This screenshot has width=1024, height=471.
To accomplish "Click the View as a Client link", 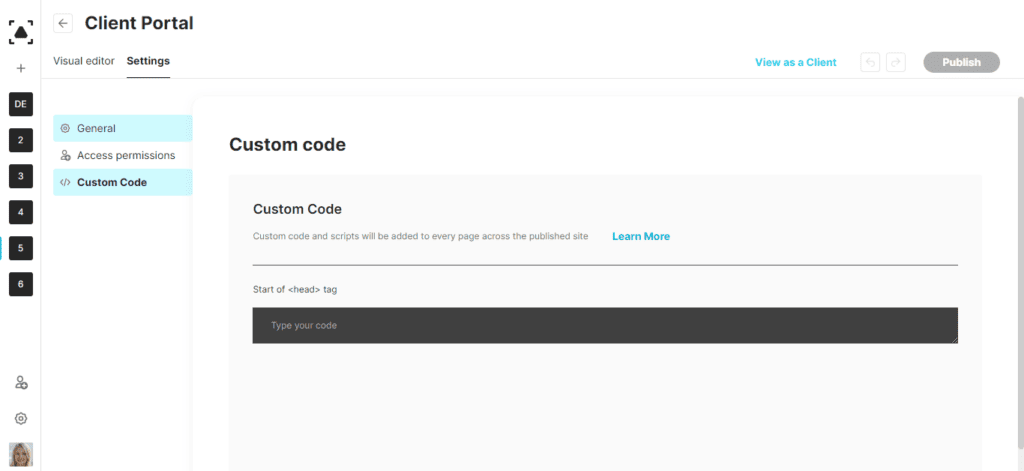I will point(795,63).
